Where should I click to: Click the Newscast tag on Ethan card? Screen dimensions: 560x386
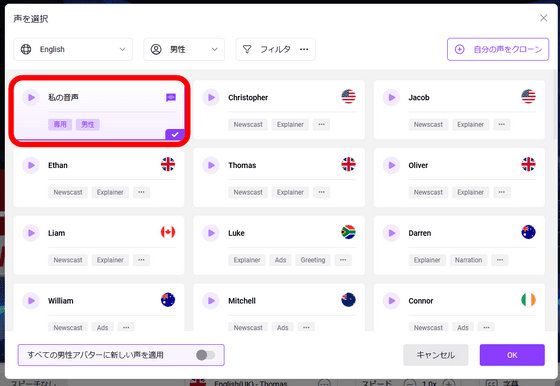point(68,192)
